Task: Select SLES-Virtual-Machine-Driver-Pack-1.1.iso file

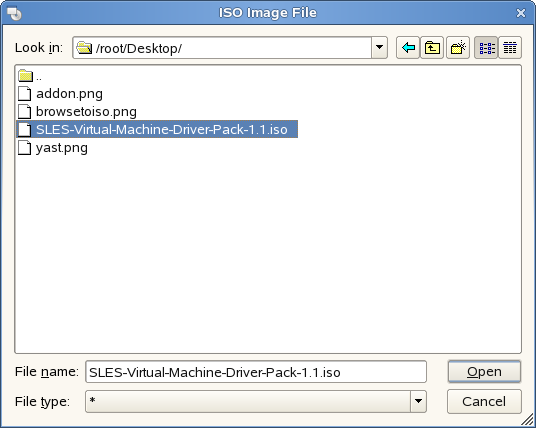Action: [157, 129]
